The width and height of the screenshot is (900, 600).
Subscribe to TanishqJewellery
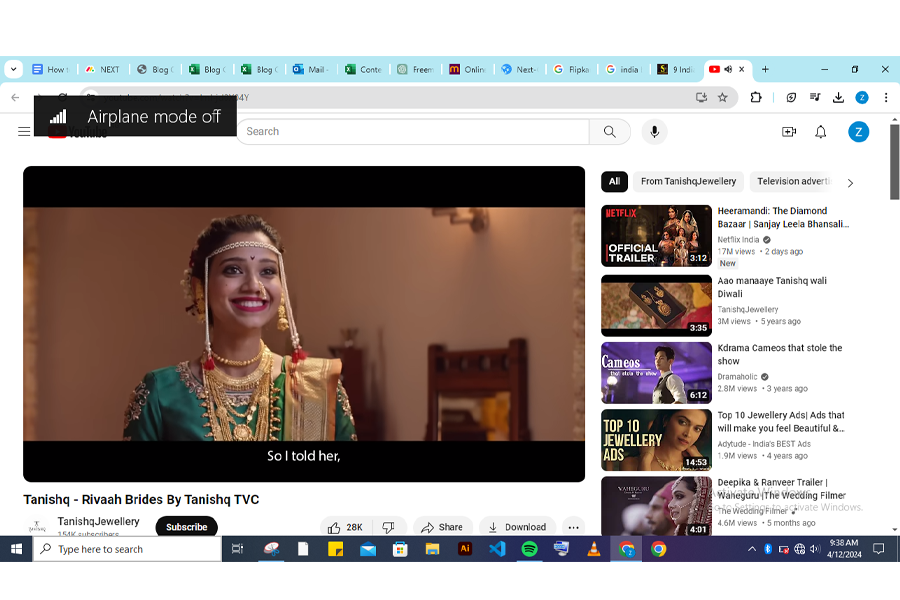click(186, 526)
